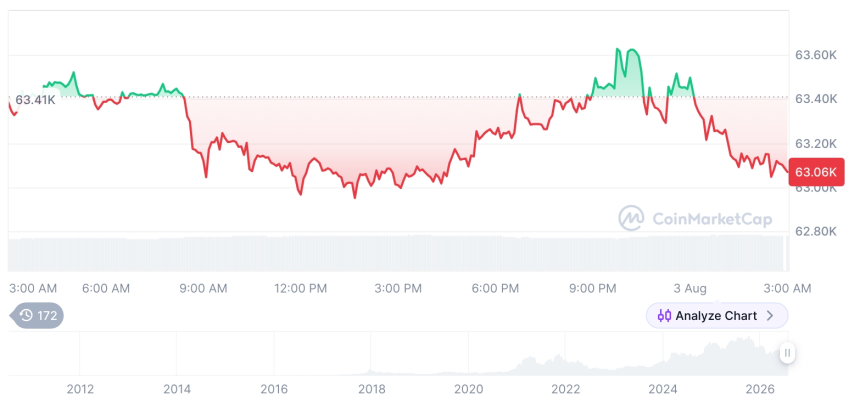Click the volume bars beneath the chart
The image size is (860, 401).
point(398,253)
